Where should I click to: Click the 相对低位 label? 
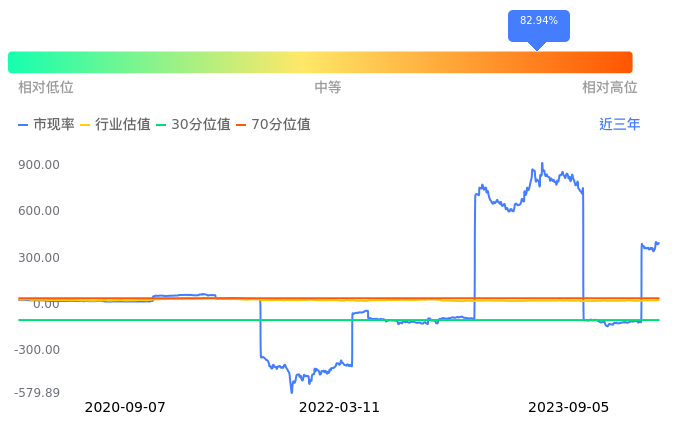click(46, 88)
